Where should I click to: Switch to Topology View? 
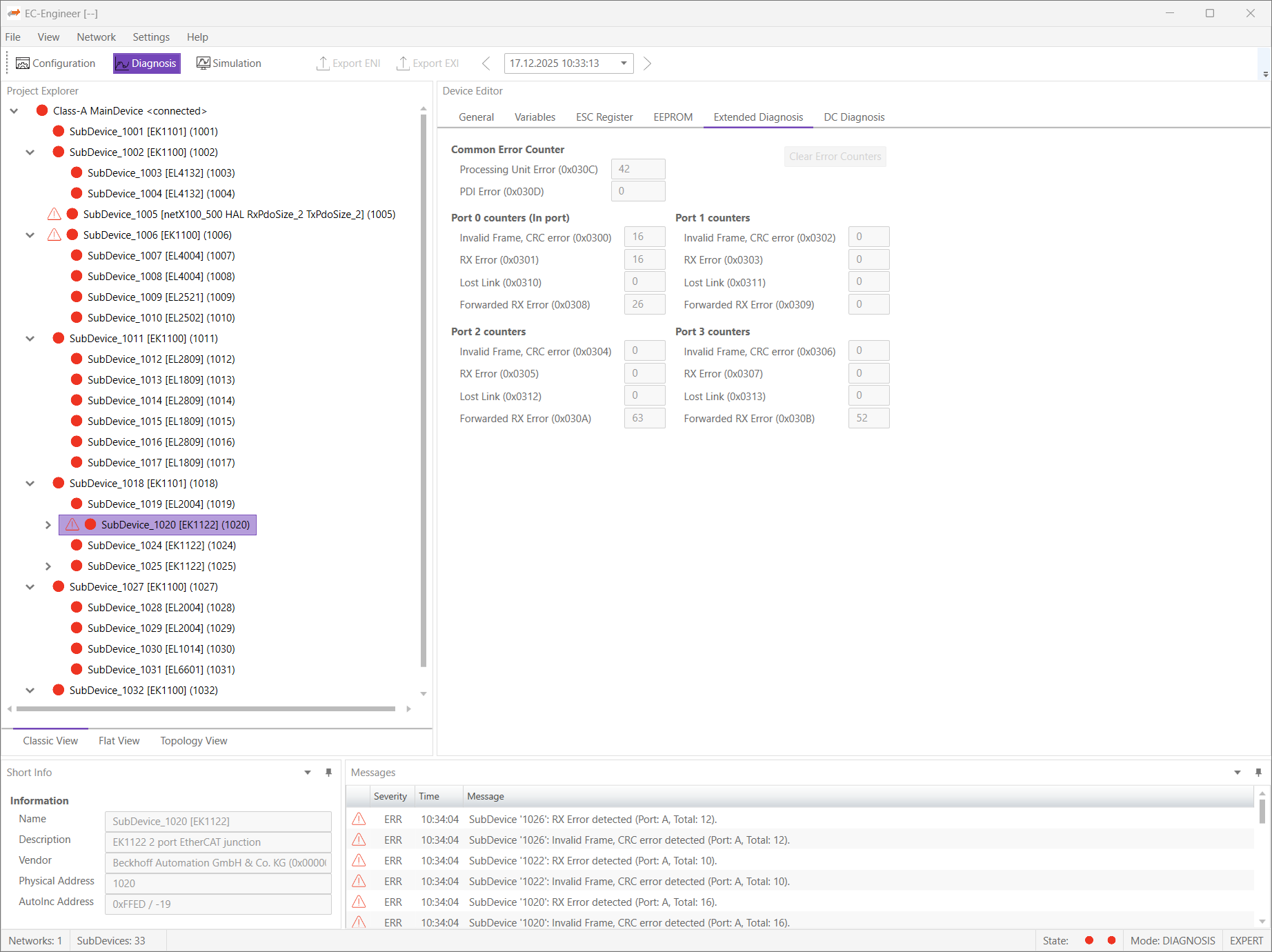(x=193, y=740)
